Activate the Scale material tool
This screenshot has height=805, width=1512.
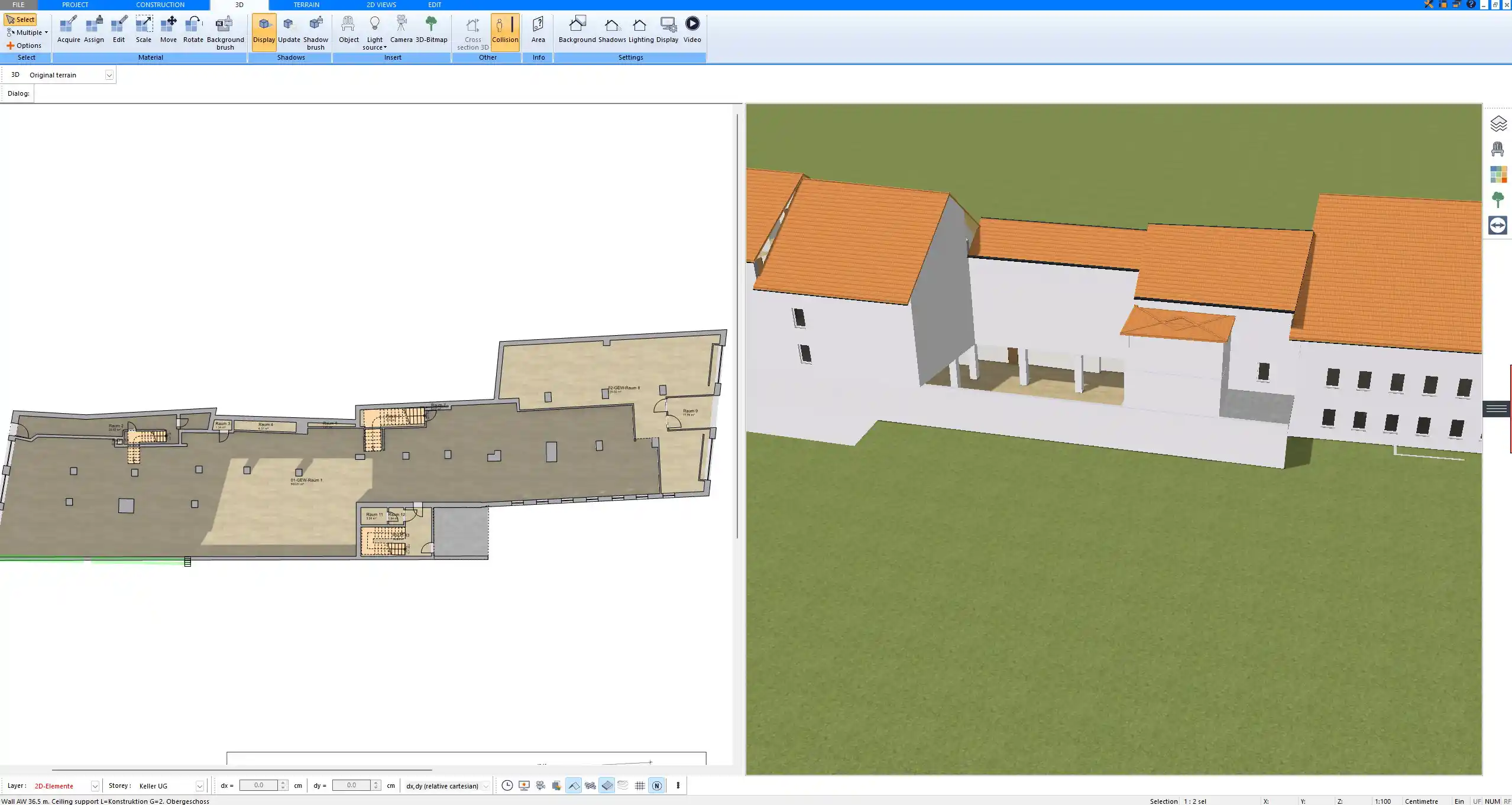pyautogui.click(x=144, y=30)
